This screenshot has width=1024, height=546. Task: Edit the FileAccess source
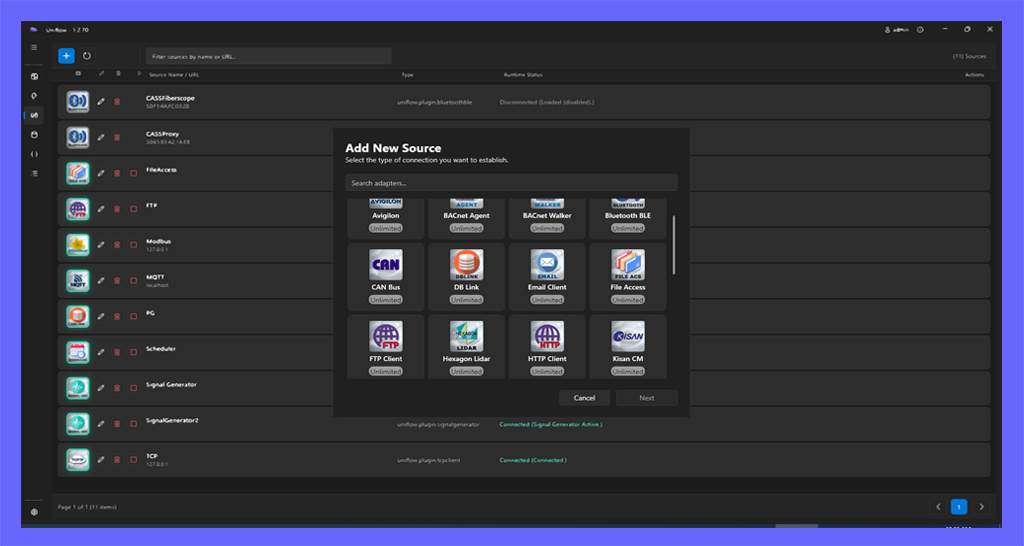101,174
